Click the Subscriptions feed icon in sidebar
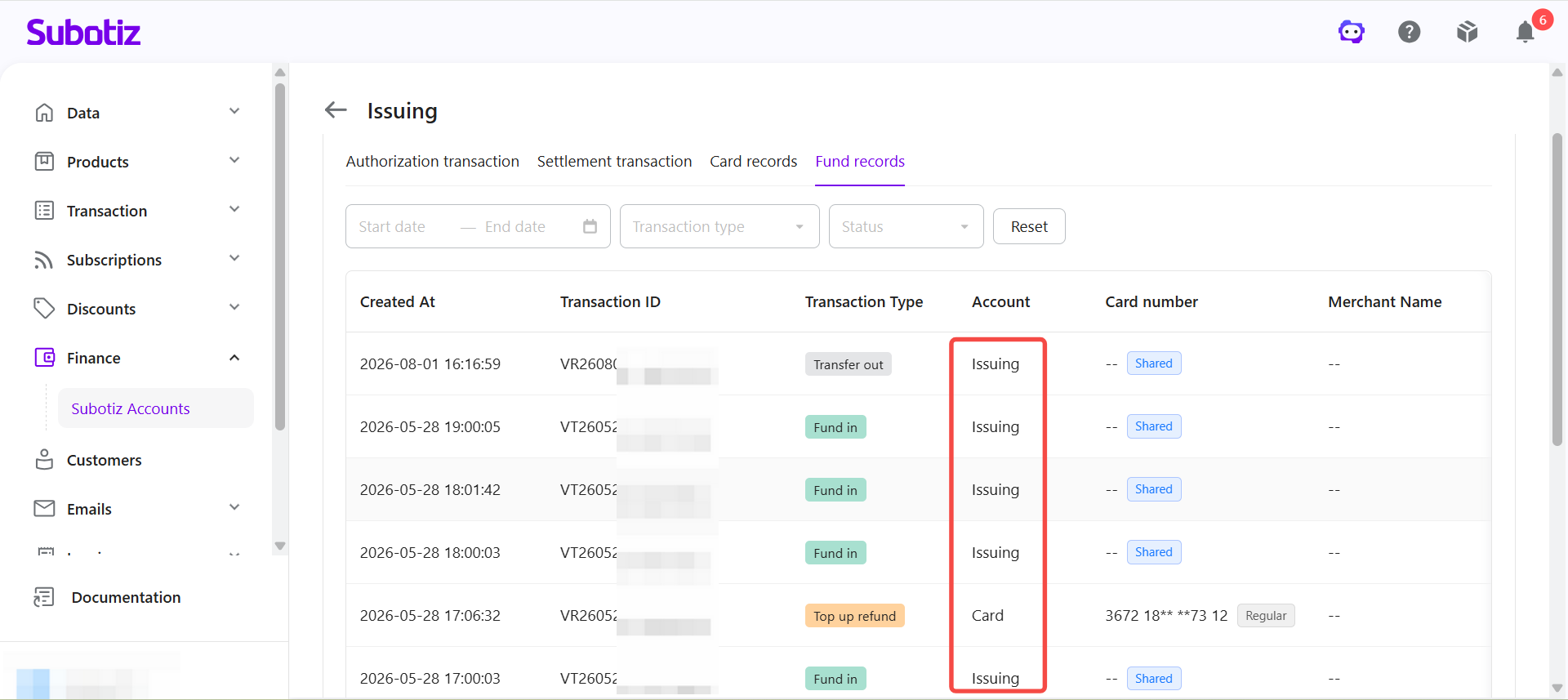This screenshot has width=1568, height=700. click(44, 260)
